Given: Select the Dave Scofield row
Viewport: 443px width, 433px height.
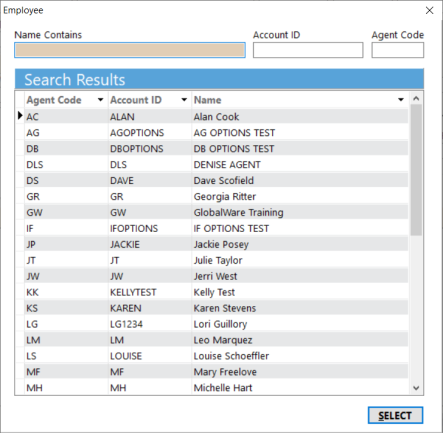Looking at the screenshot, I should click(x=216, y=181).
